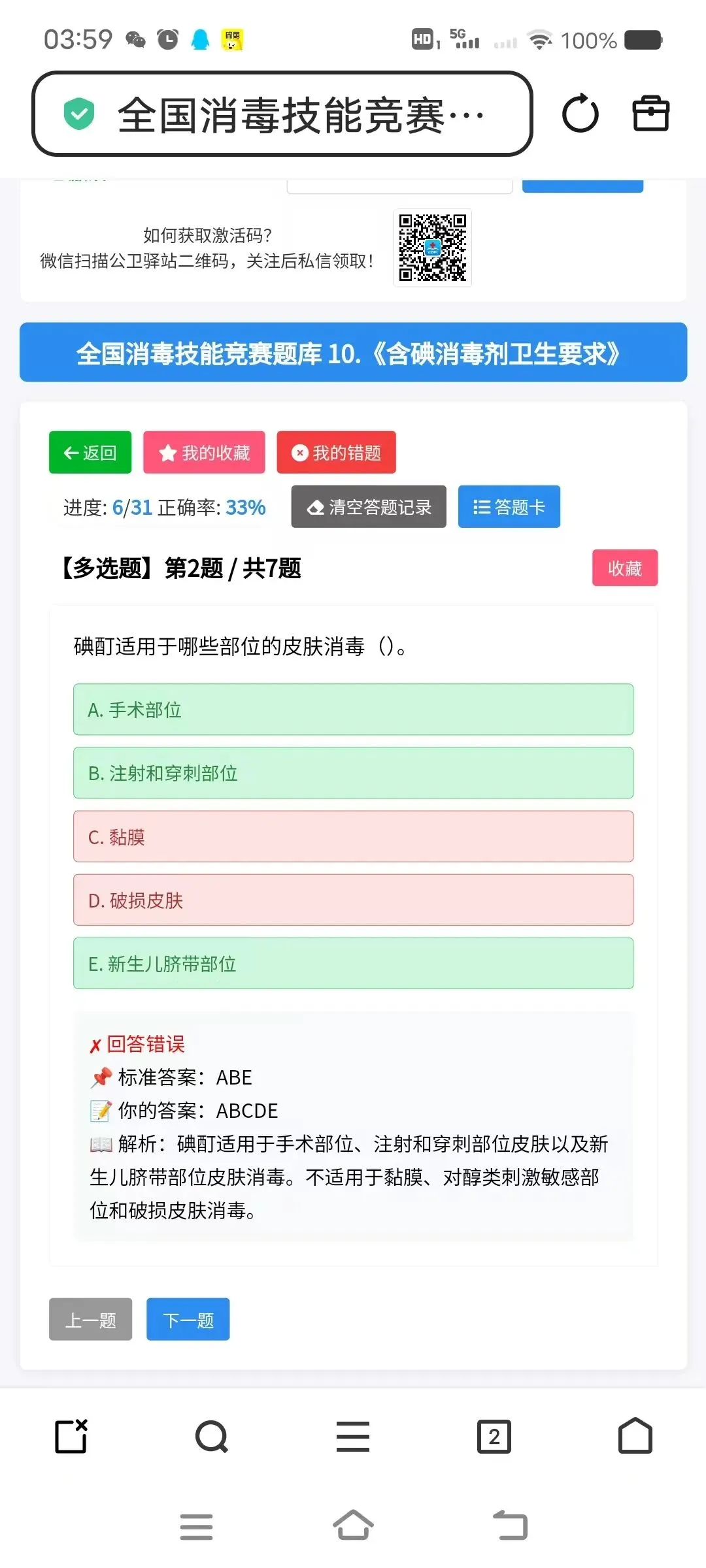
Task: Select option E. 新生儿脐带部位
Action: tap(353, 964)
